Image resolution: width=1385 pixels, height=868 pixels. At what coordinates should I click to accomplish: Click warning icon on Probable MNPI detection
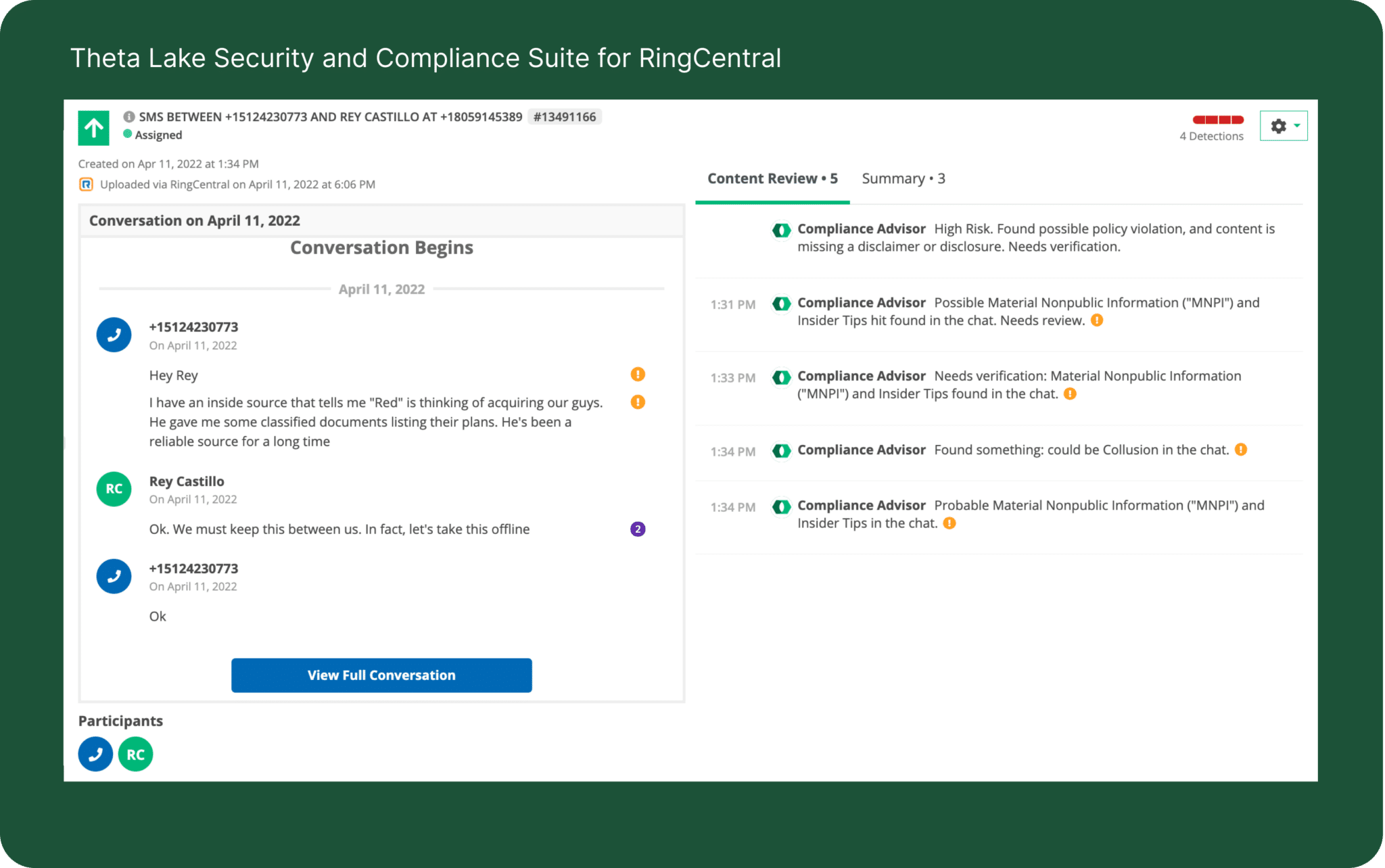(949, 523)
